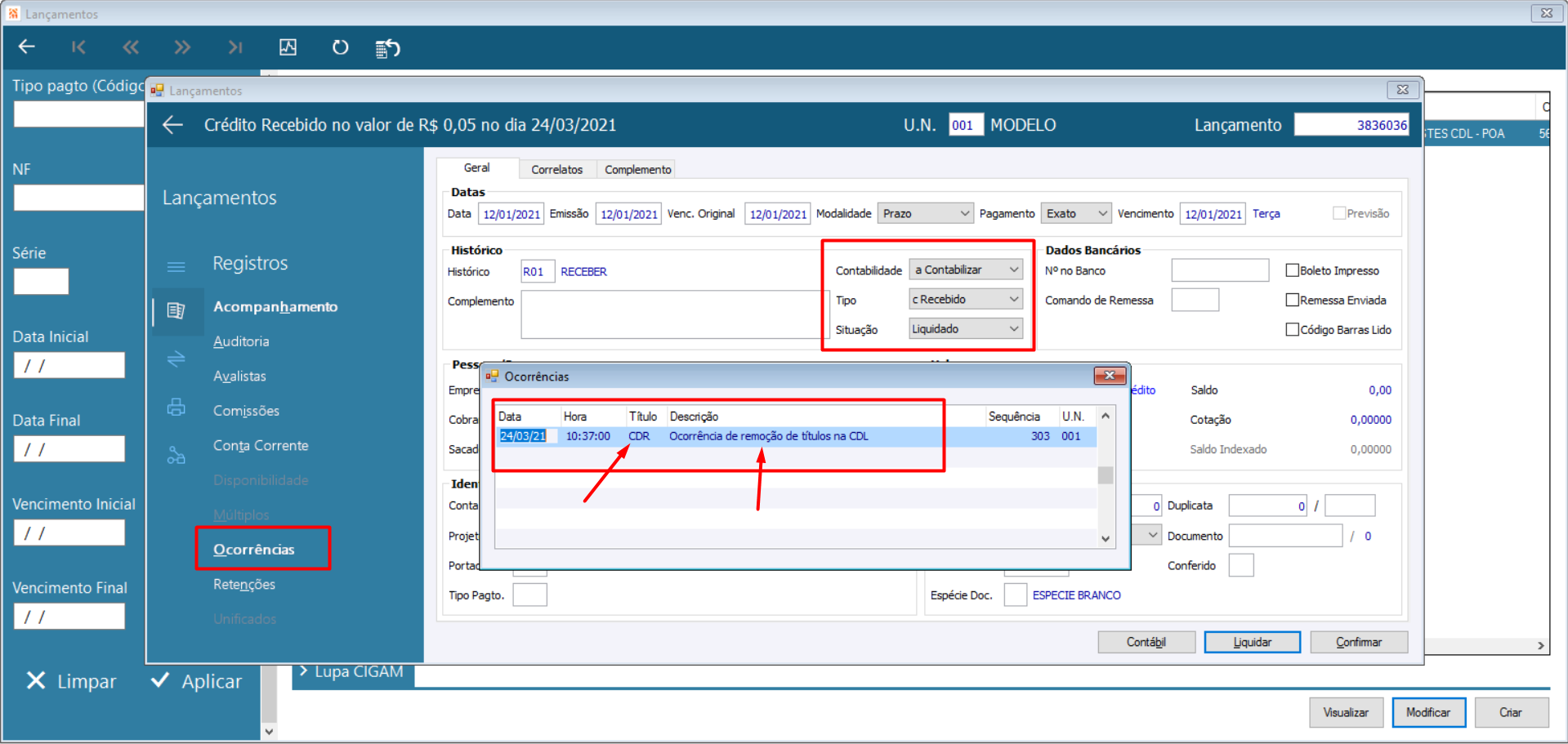This screenshot has height=744, width=1568.
Task: Click the Liquidar button
Action: coord(1253,642)
